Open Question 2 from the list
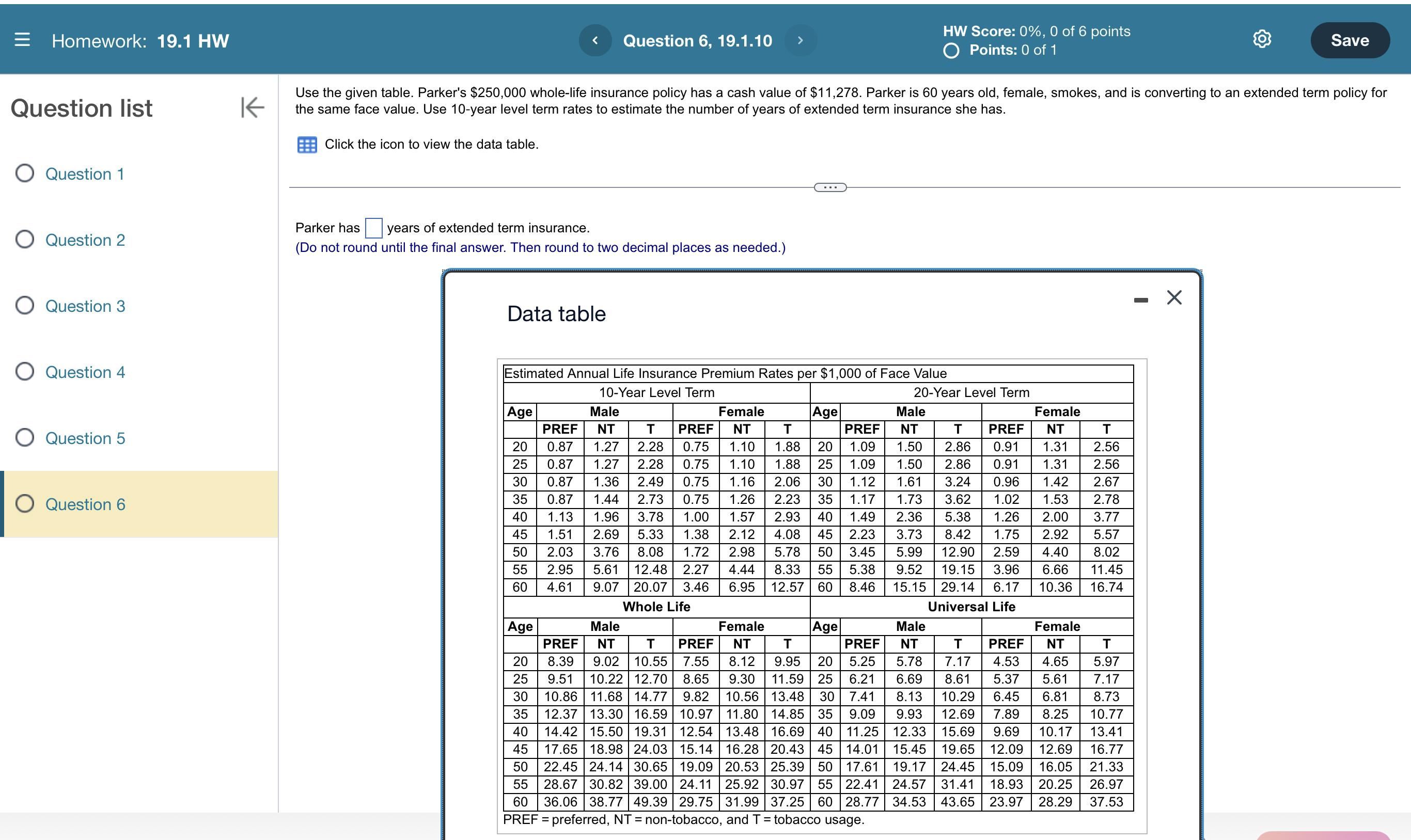The image size is (1411, 840). [x=85, y=240]
